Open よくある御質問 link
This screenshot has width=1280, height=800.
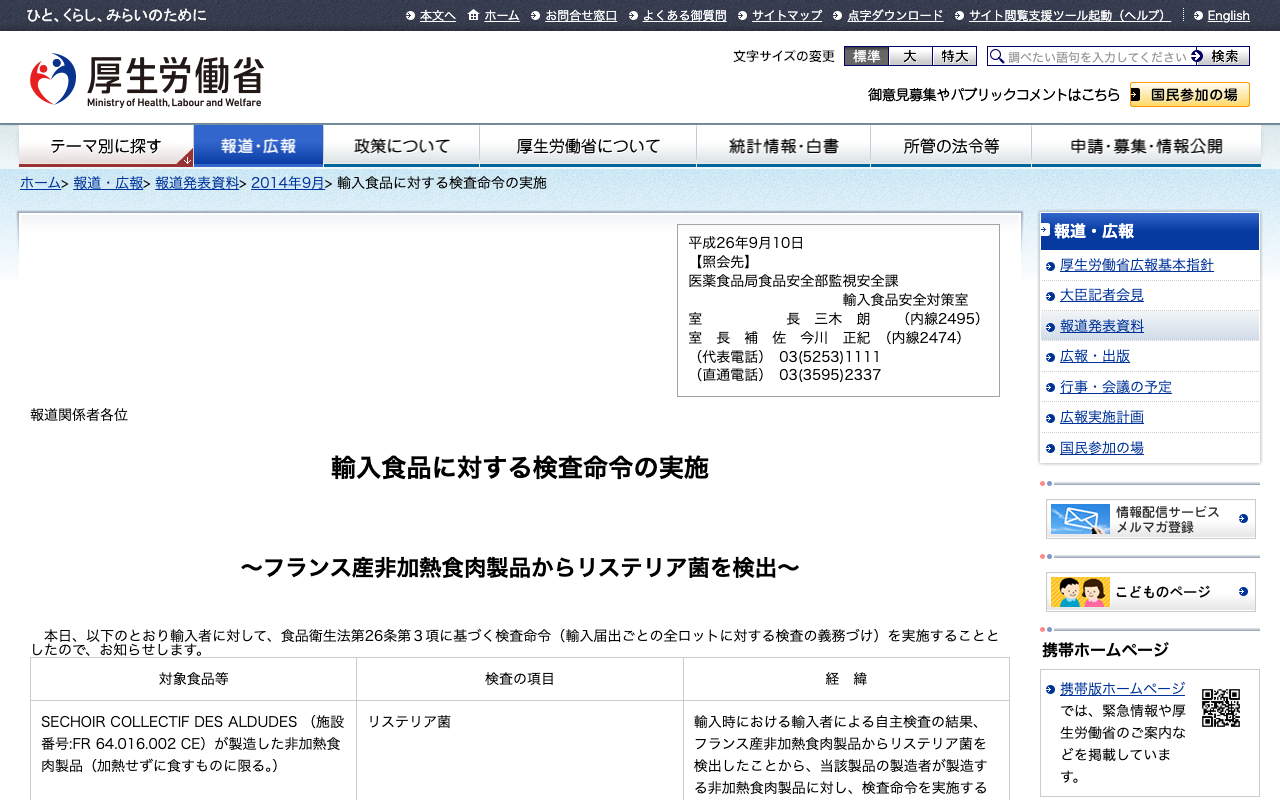coord(684,15)
